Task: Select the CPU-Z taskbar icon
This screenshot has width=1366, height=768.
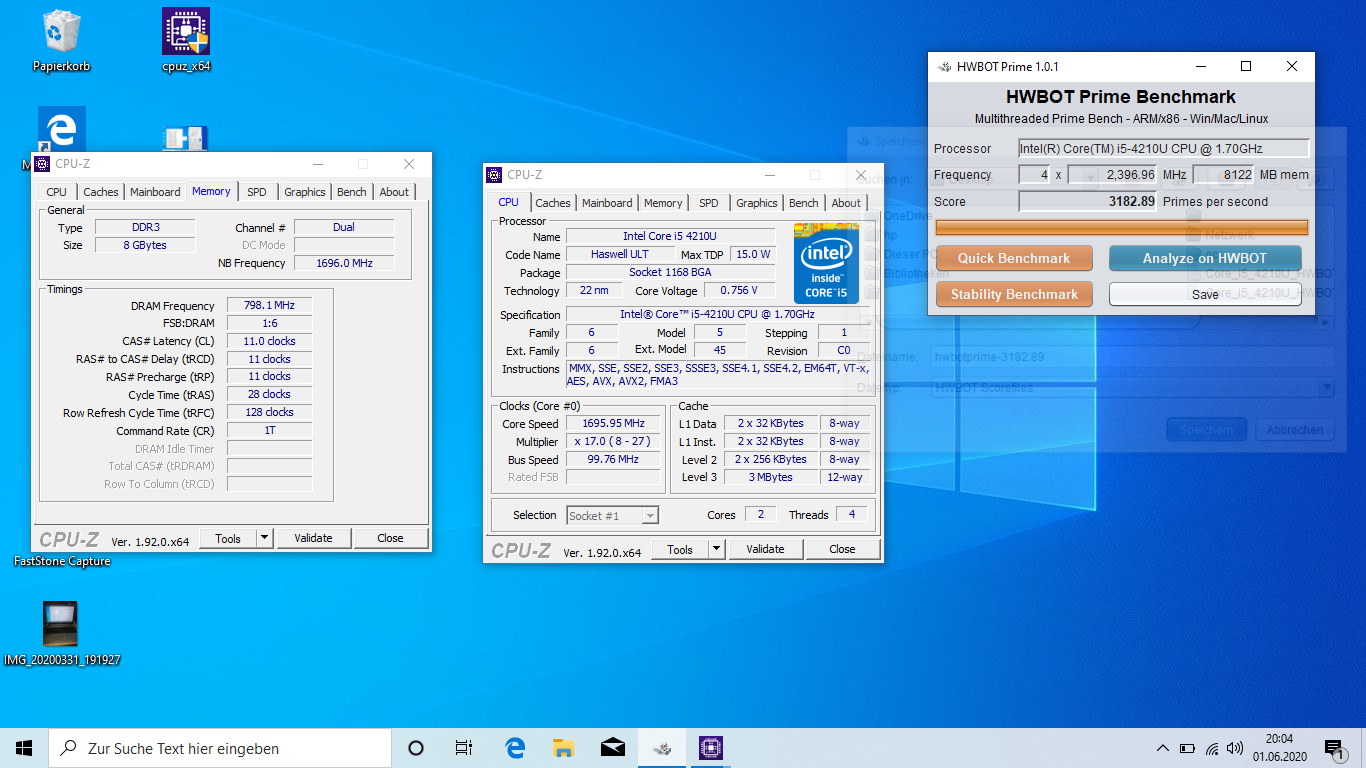Action: pyautogui.click(x=711, y=748)
